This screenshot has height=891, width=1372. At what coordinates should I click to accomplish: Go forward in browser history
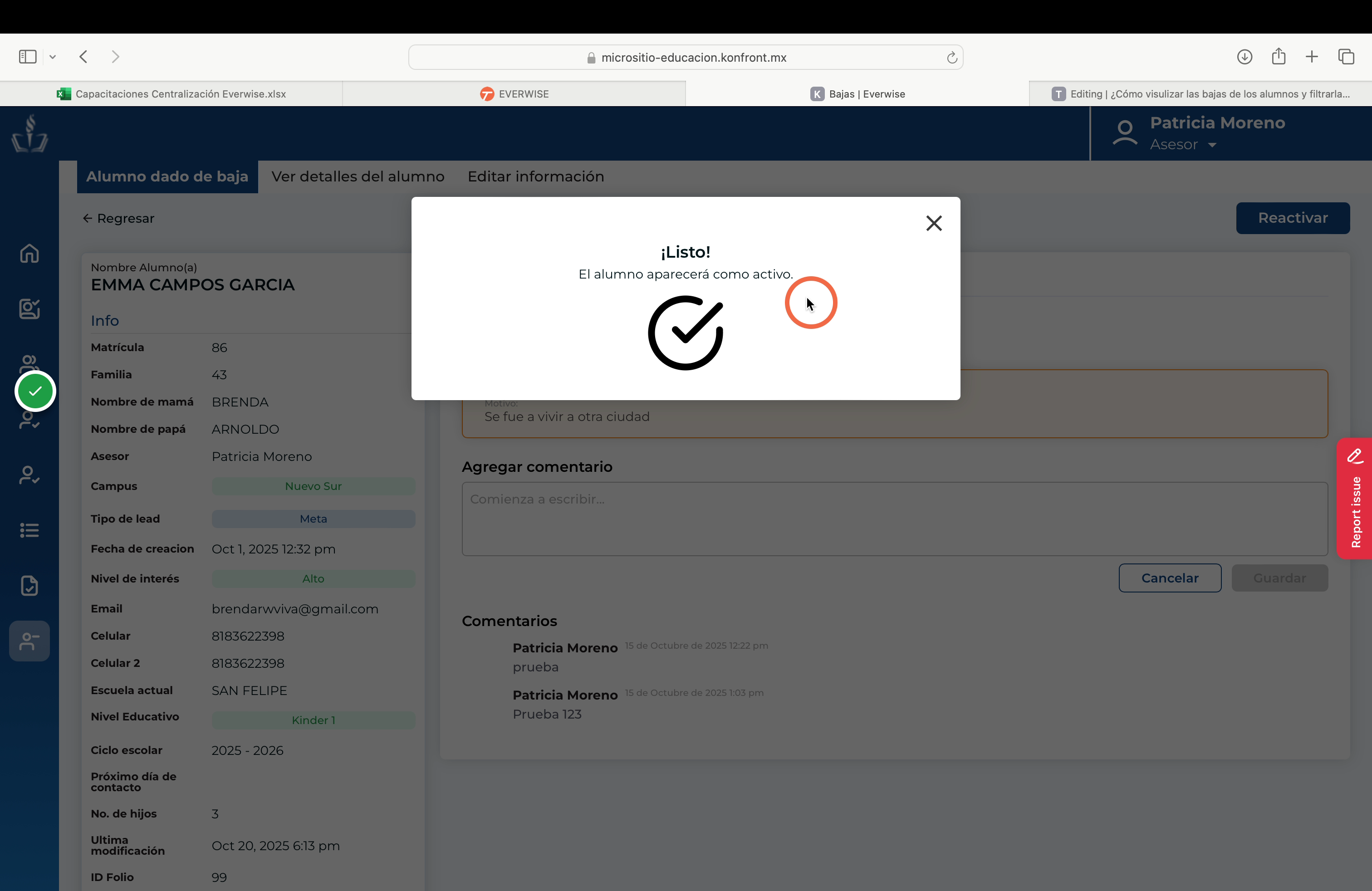pyautogui.click(x=115, y=56)
